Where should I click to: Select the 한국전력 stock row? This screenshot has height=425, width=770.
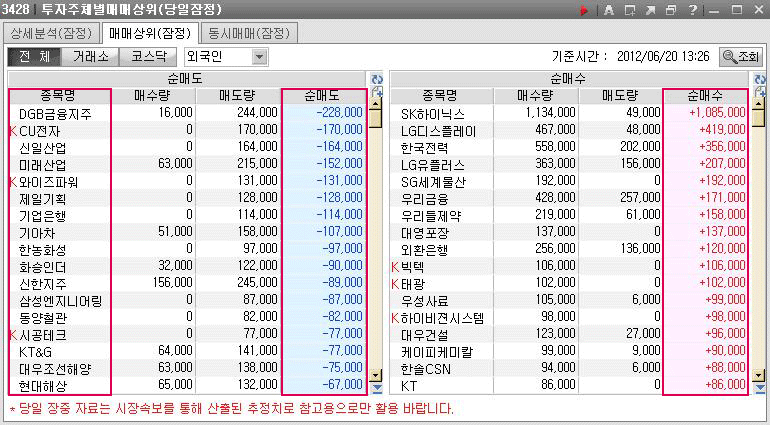pyautogui.click(x=570, y=147)
